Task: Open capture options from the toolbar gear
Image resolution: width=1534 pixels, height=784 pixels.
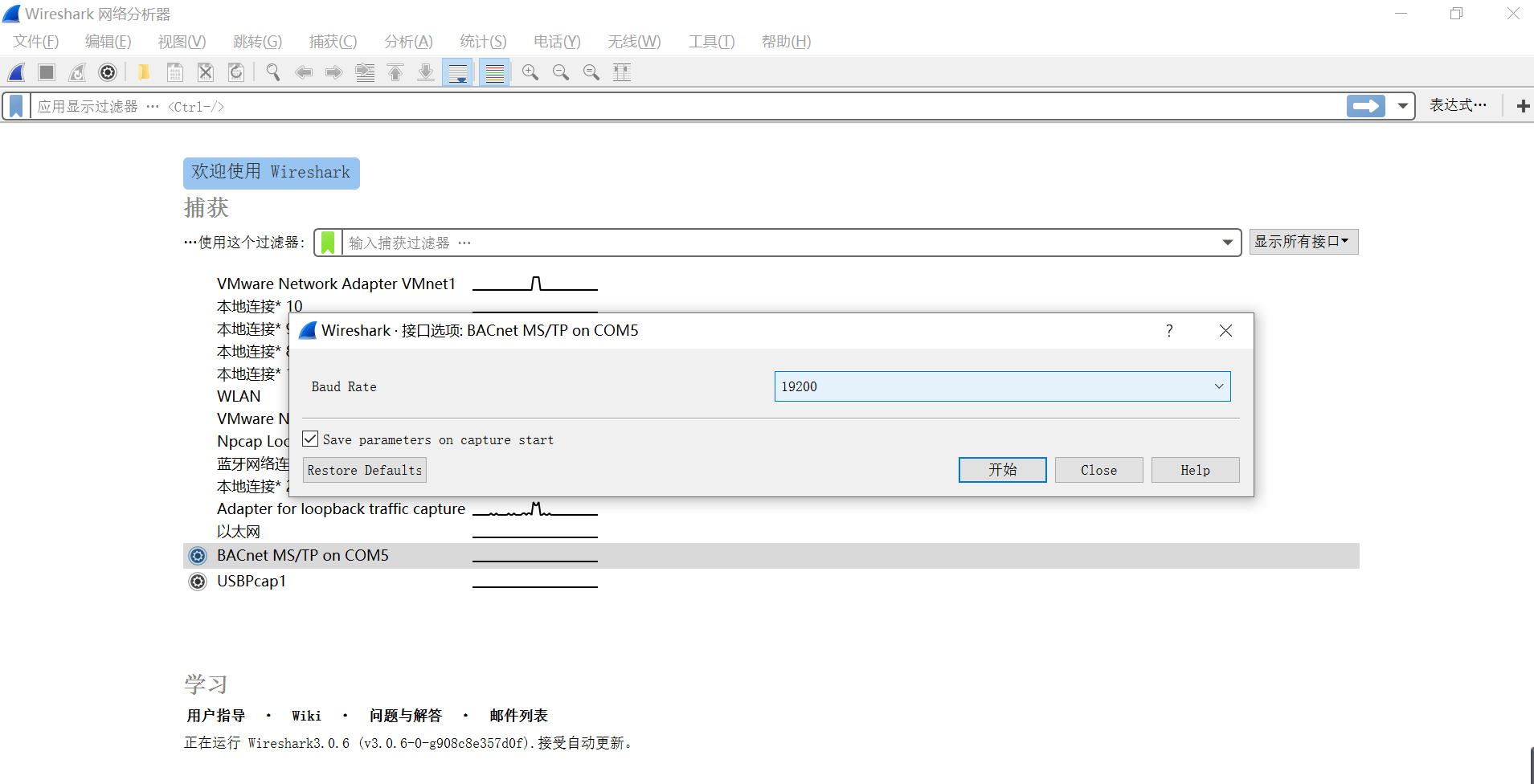Action: (x=108, y=72)
